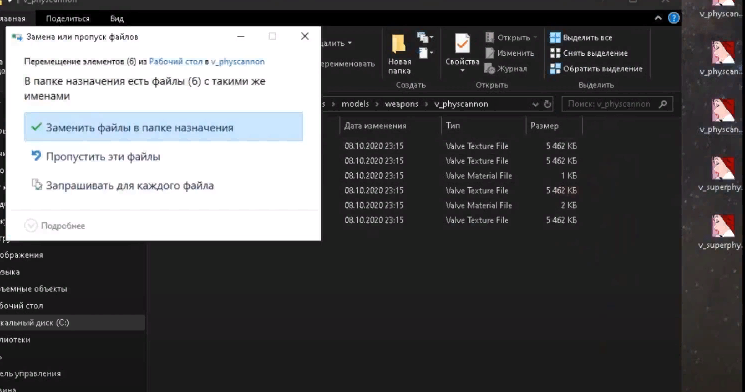Click 'Выделить все' in ribbon
The image size is (745, 392).
[x=581, y=38]
